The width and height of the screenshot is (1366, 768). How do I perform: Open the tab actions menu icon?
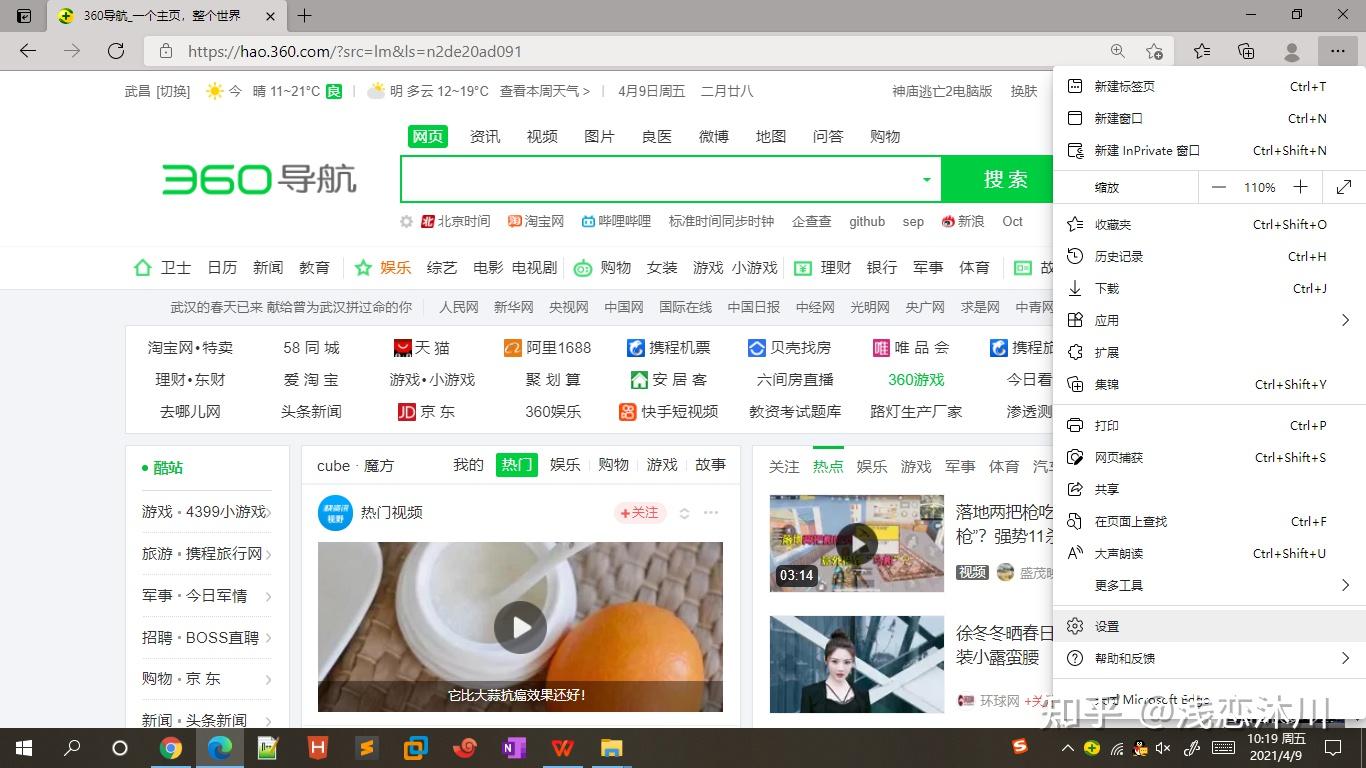click(x=24, y=16)
